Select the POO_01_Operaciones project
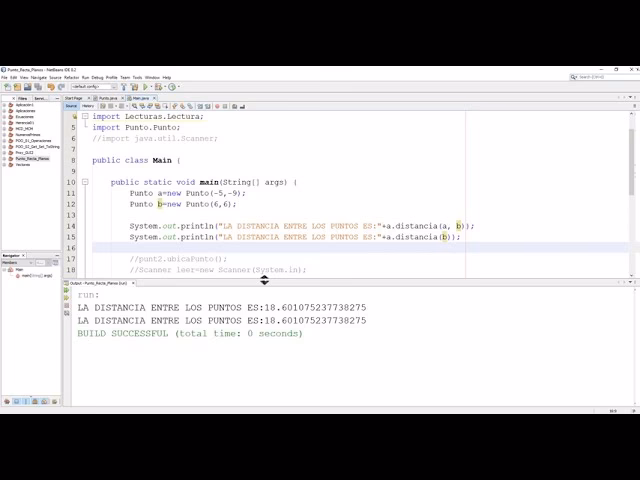Image resolution: width=640 pixels, height=480 pixels. coord(33,140)
